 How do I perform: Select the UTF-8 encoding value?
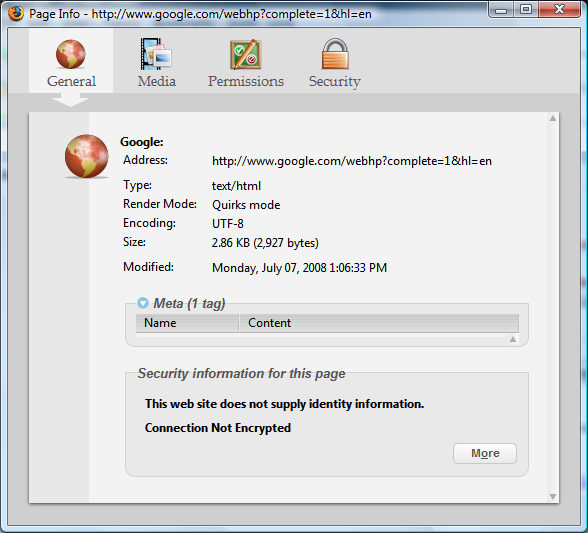[228, 224]
